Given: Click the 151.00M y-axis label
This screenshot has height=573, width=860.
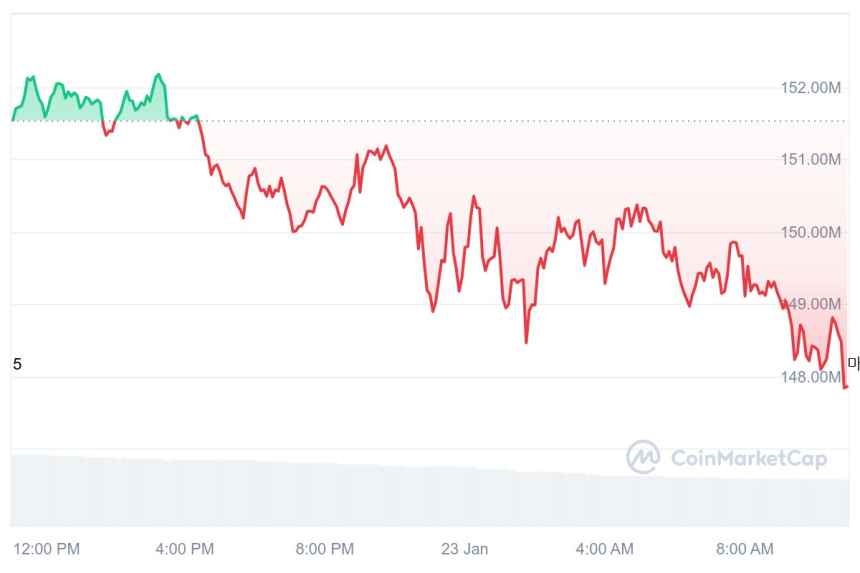Looking at the screenshot, I should click(x=810, y=160).
